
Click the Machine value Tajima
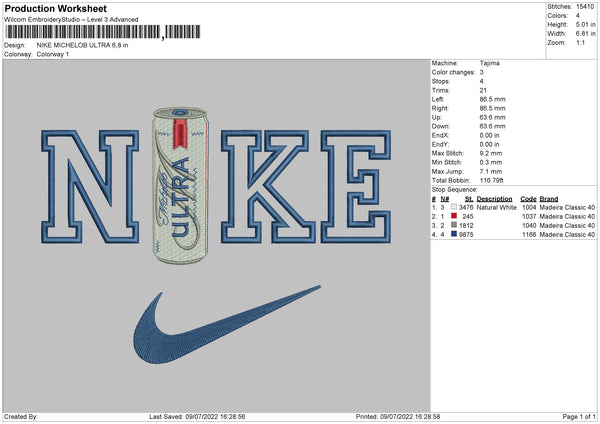489,63
